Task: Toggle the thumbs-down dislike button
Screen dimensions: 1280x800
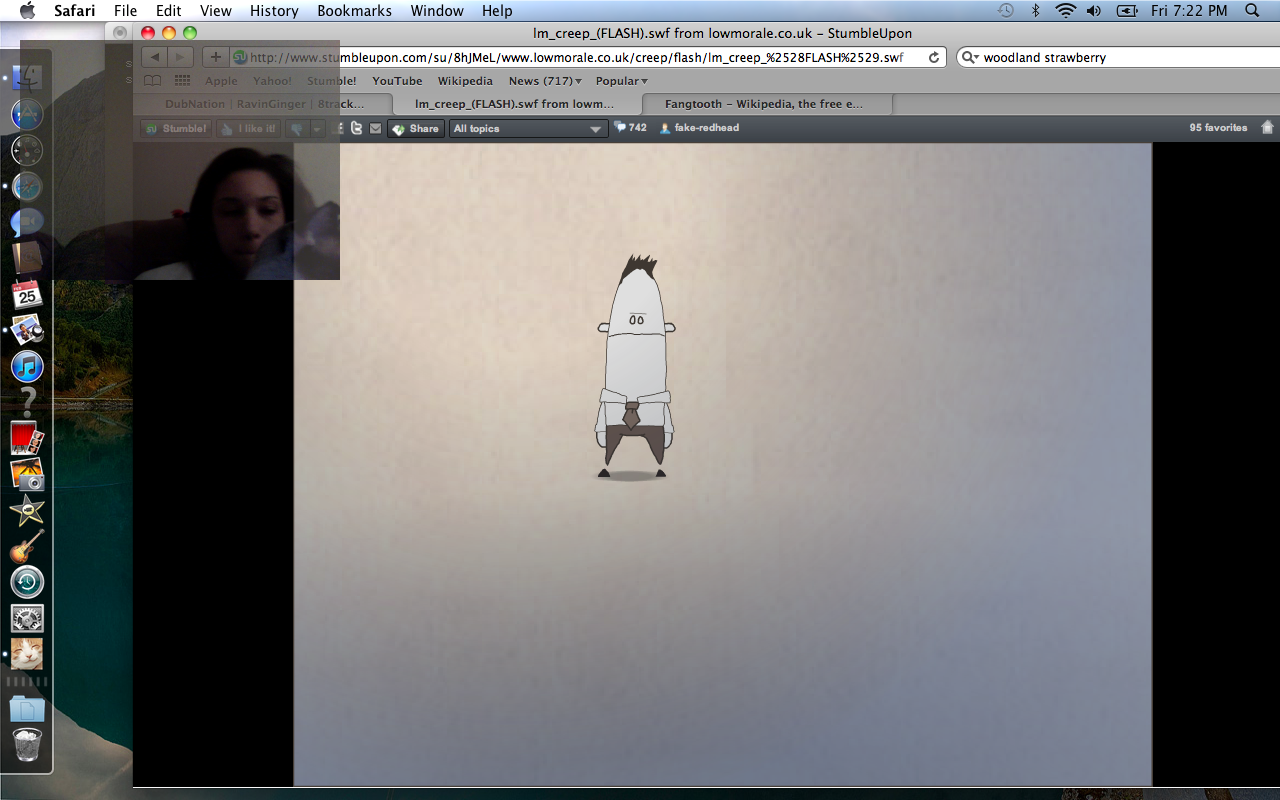Action: tap(296, 128)
